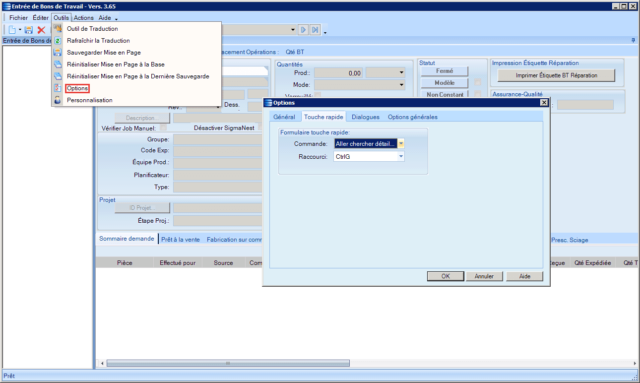Click Annuler in the Options dialog
This screenshot has width=640, height=383.
(484, 276)
